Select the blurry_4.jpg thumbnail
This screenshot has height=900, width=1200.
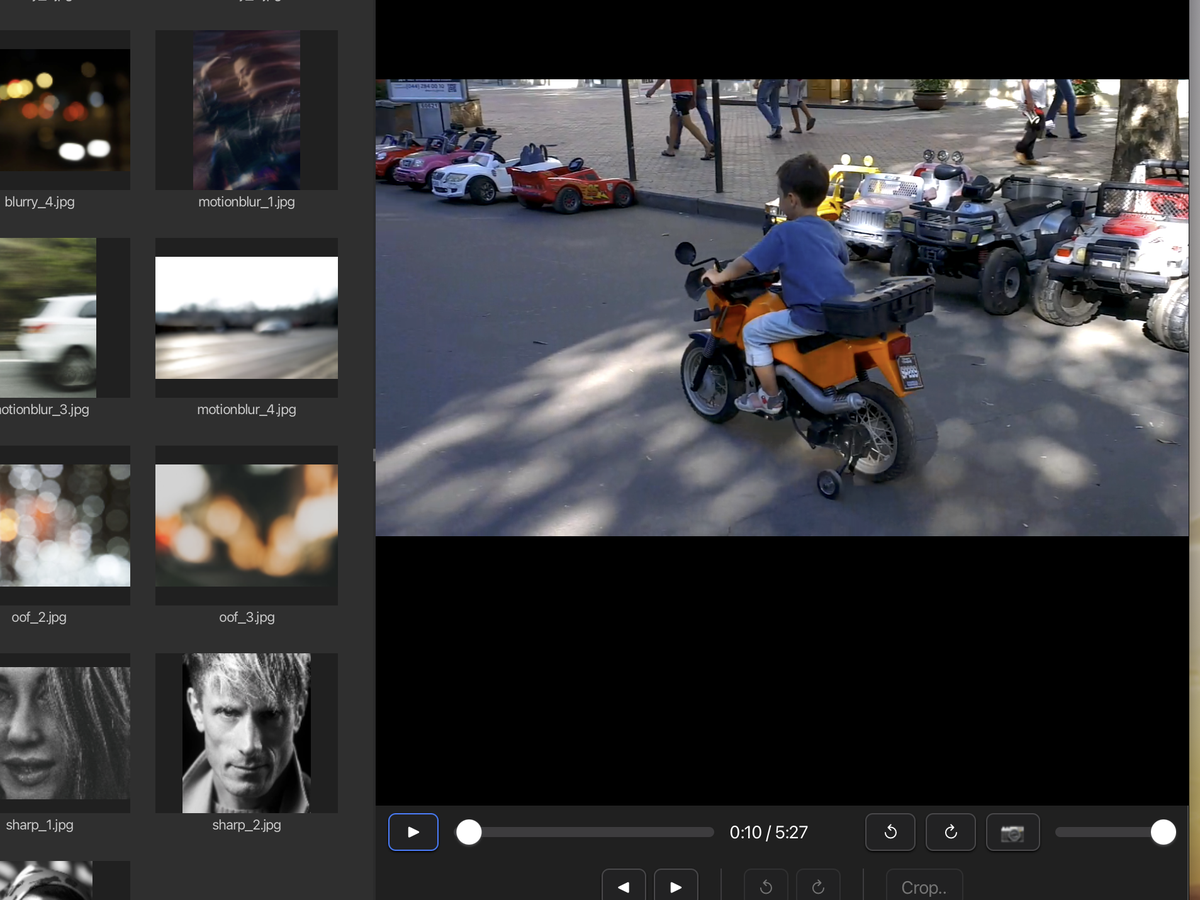(x=65, y=110)
